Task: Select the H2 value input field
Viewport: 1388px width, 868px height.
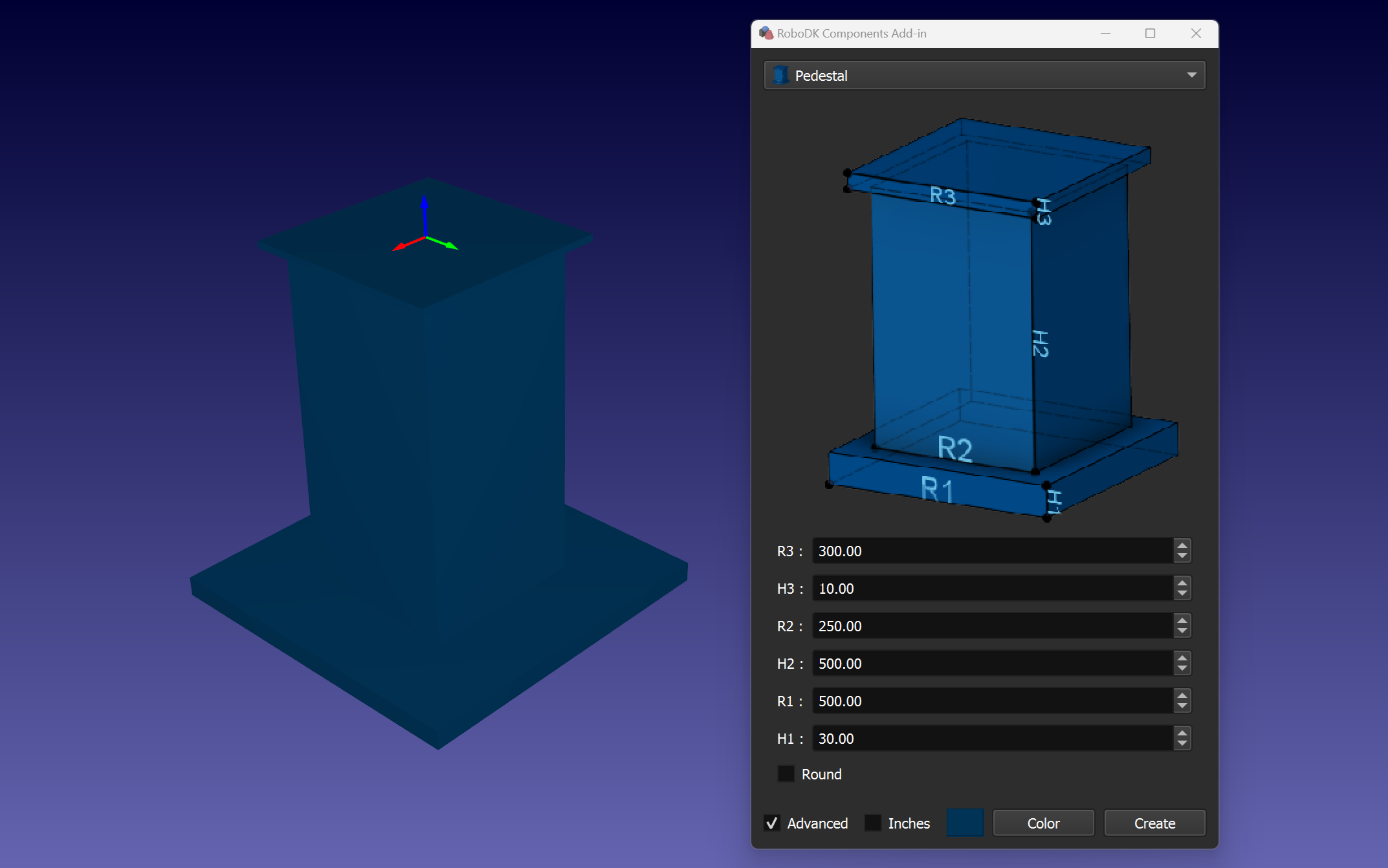Action: 971,663
